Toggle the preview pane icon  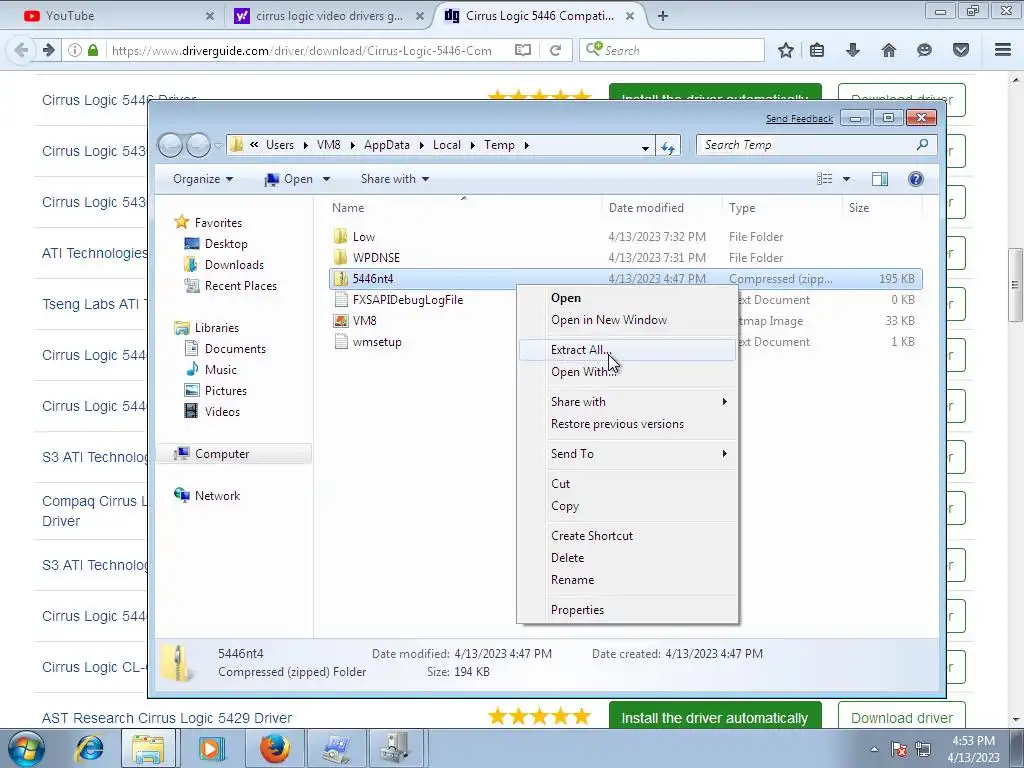[880, 179]
